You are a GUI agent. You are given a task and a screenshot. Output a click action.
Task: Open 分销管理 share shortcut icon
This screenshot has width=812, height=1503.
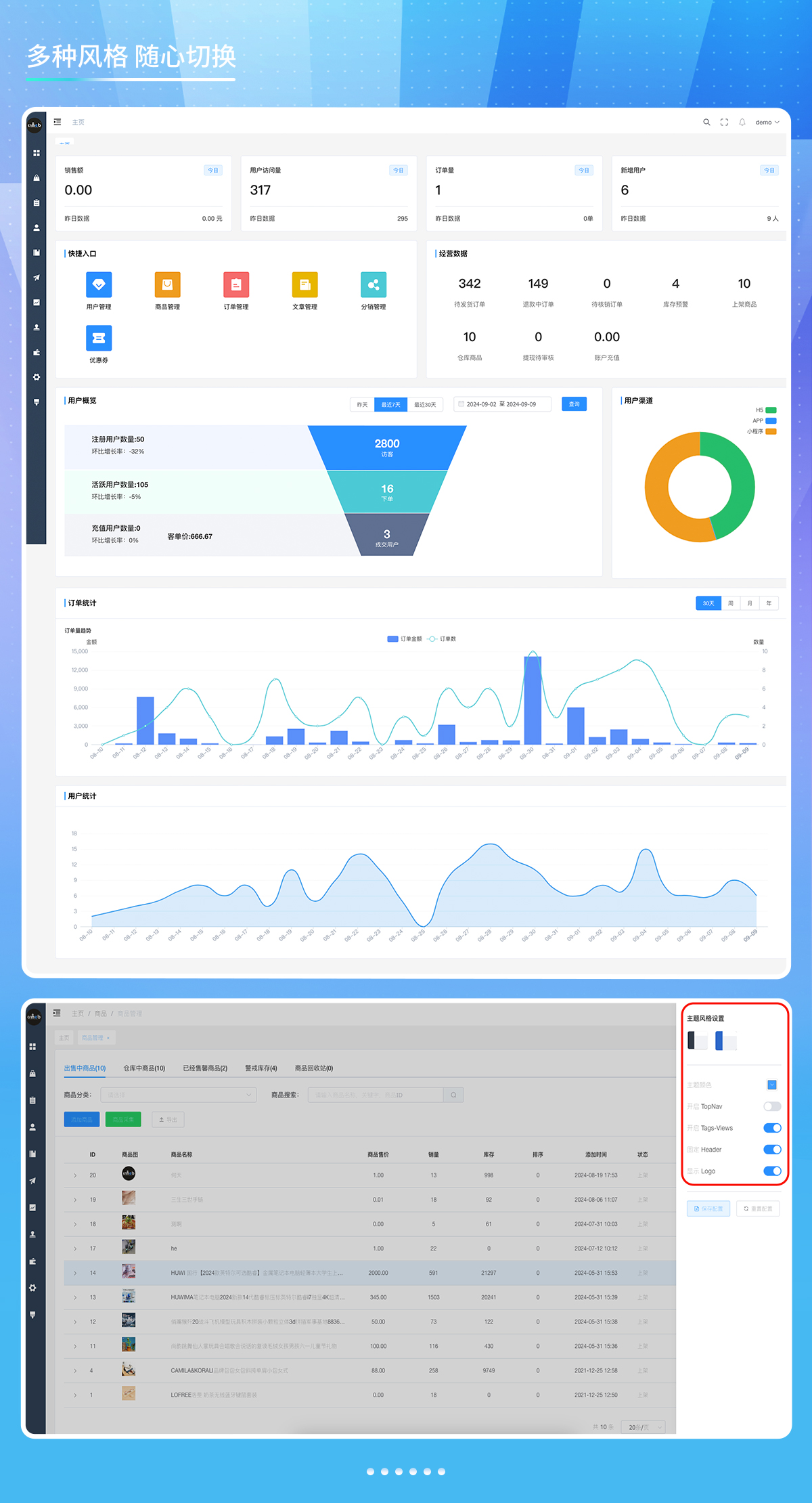click(374, 285)
